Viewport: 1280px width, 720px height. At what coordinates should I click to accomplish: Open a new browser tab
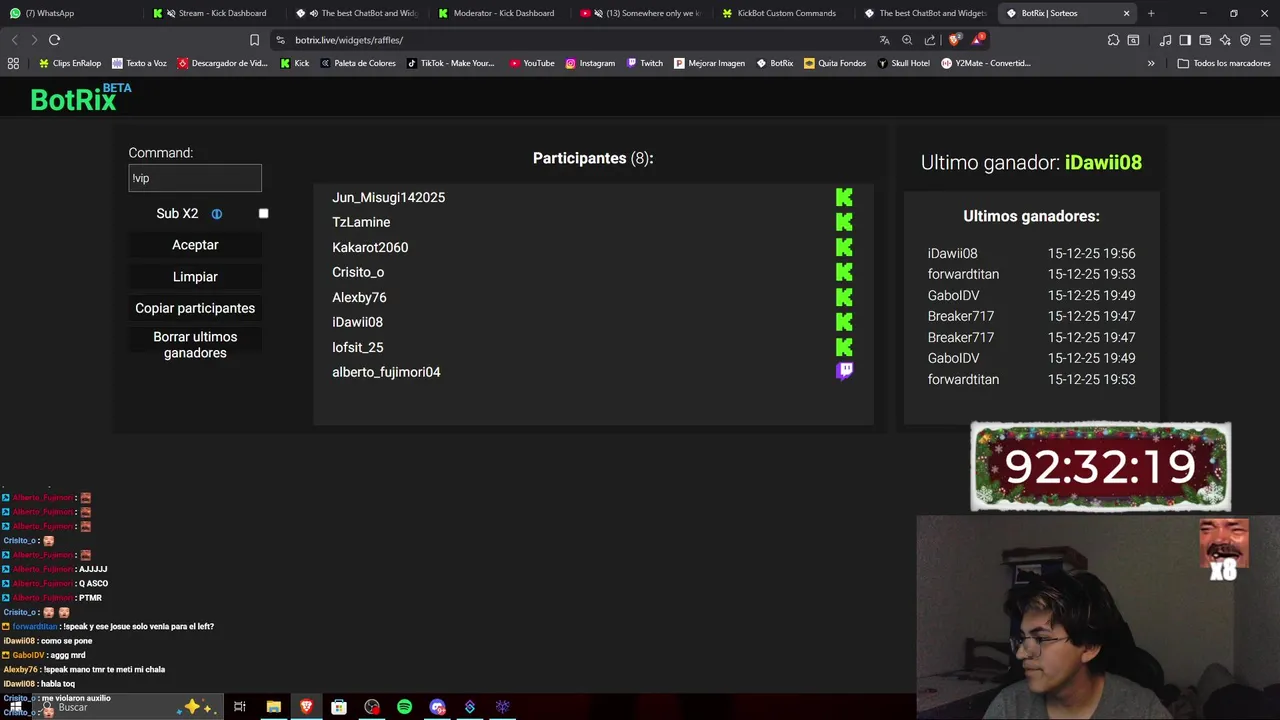[x=1151, y=13]
